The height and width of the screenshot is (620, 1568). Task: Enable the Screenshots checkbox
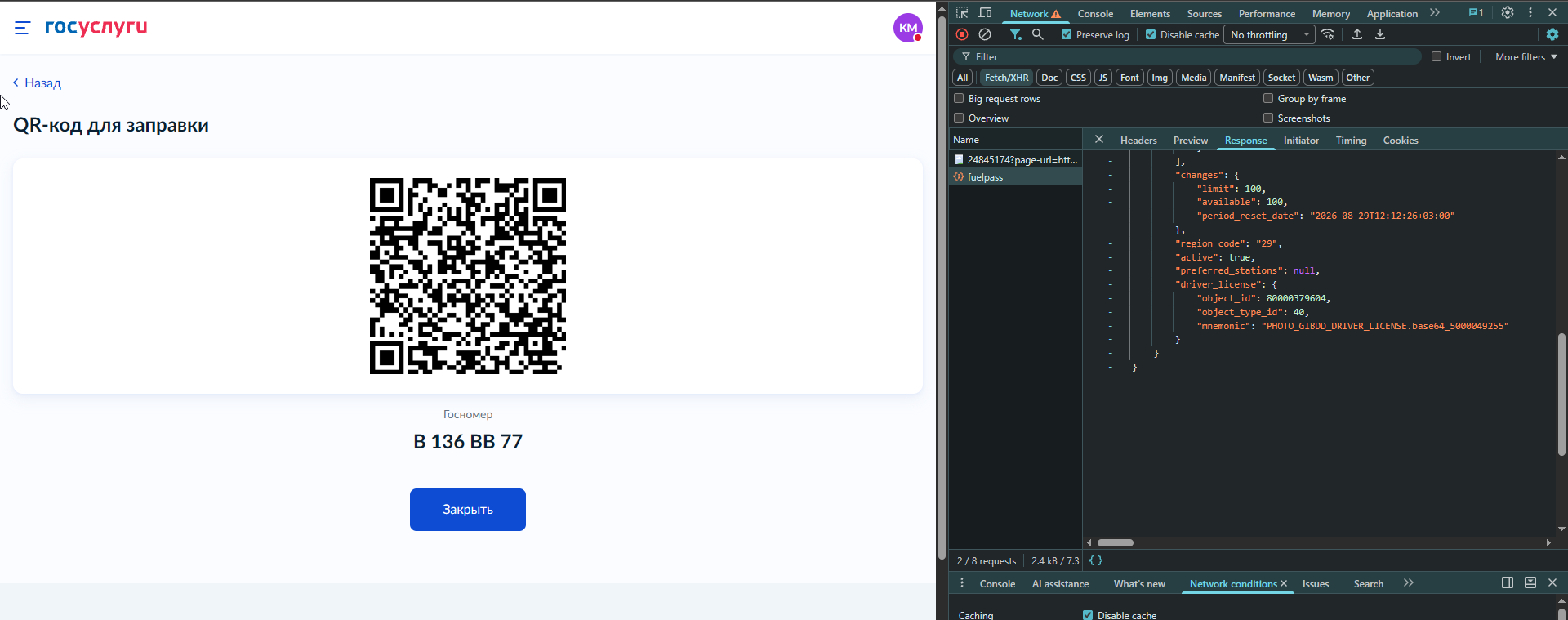click(x=1268, y=118)
